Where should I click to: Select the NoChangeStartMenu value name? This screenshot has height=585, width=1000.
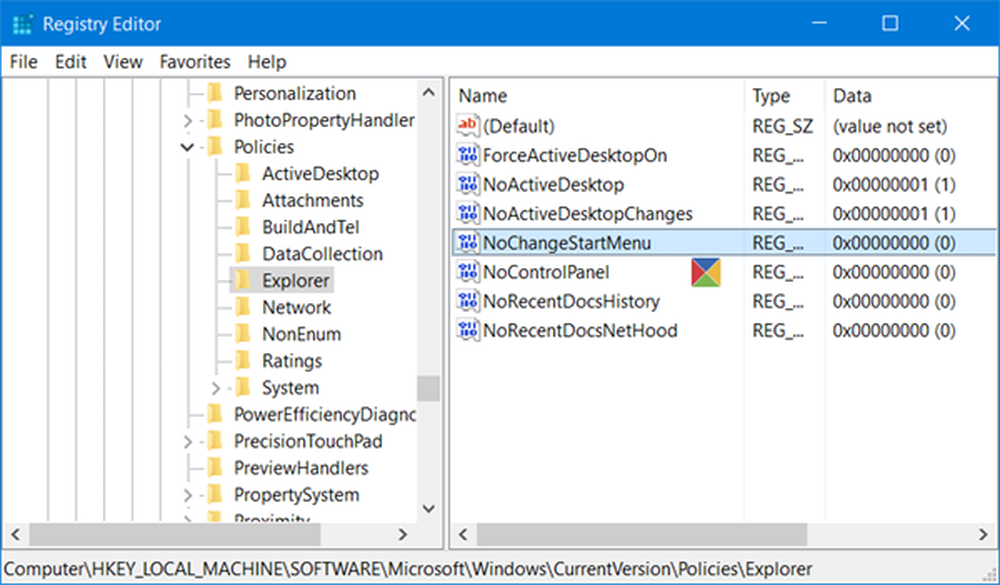567,243
